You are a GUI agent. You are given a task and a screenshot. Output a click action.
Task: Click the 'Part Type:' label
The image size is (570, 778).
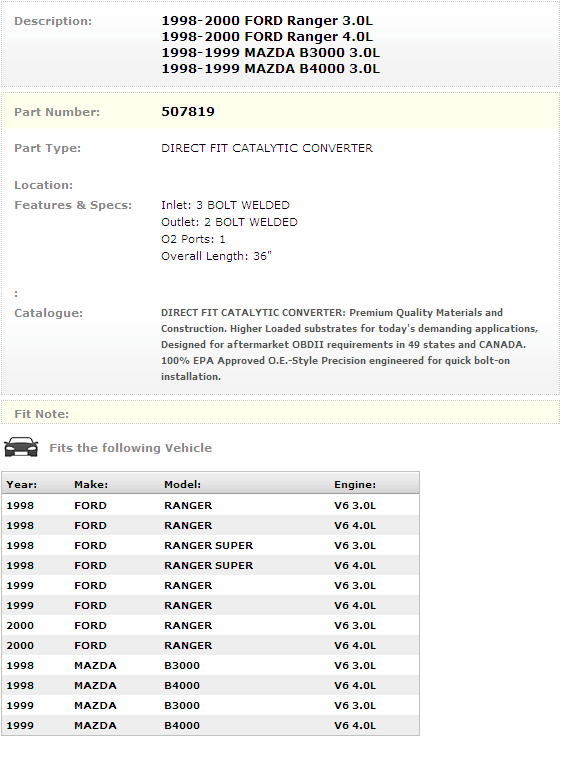[48, 148]
